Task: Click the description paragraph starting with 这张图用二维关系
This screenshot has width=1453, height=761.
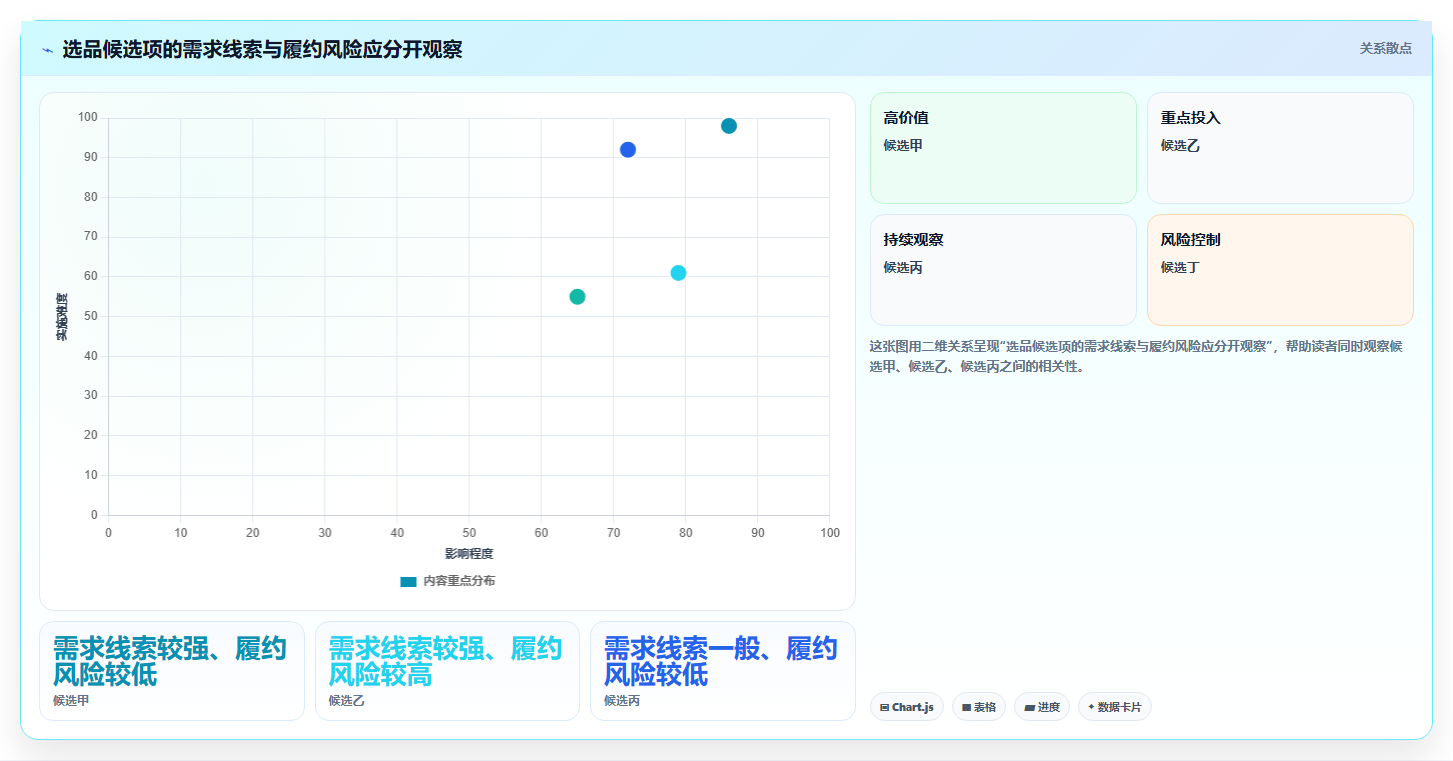Action: tap(1136, 356)
